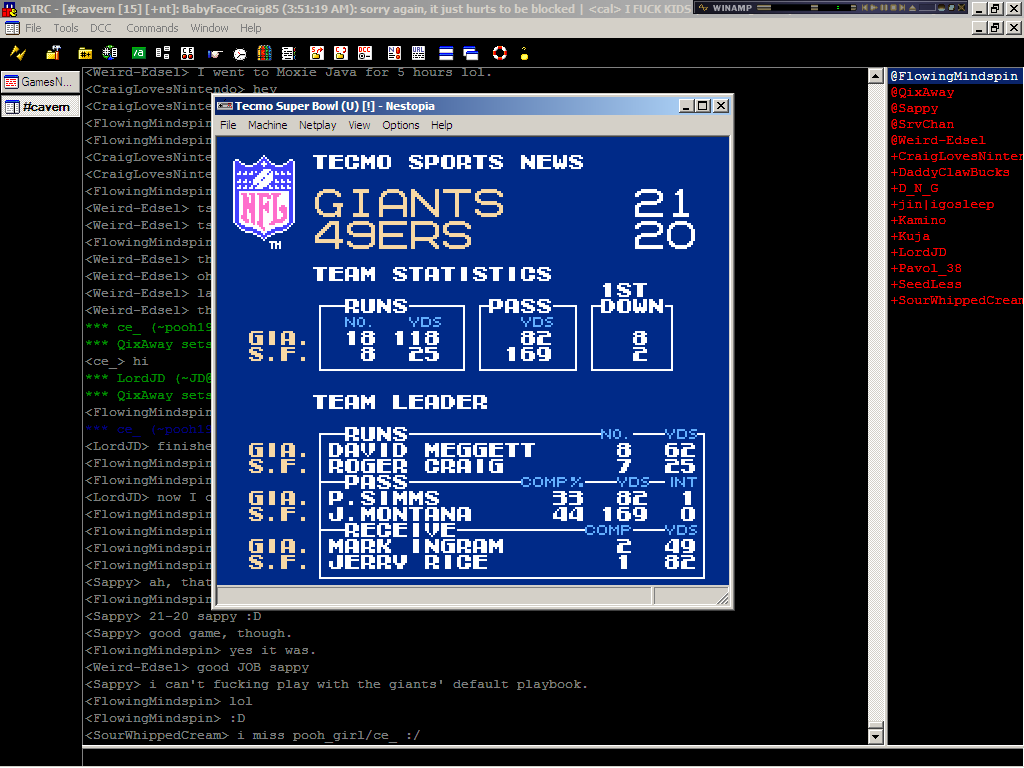Select the #cavern switchbar button
1024x768 pixels.
pyautogui.click(x=40, y=107)
